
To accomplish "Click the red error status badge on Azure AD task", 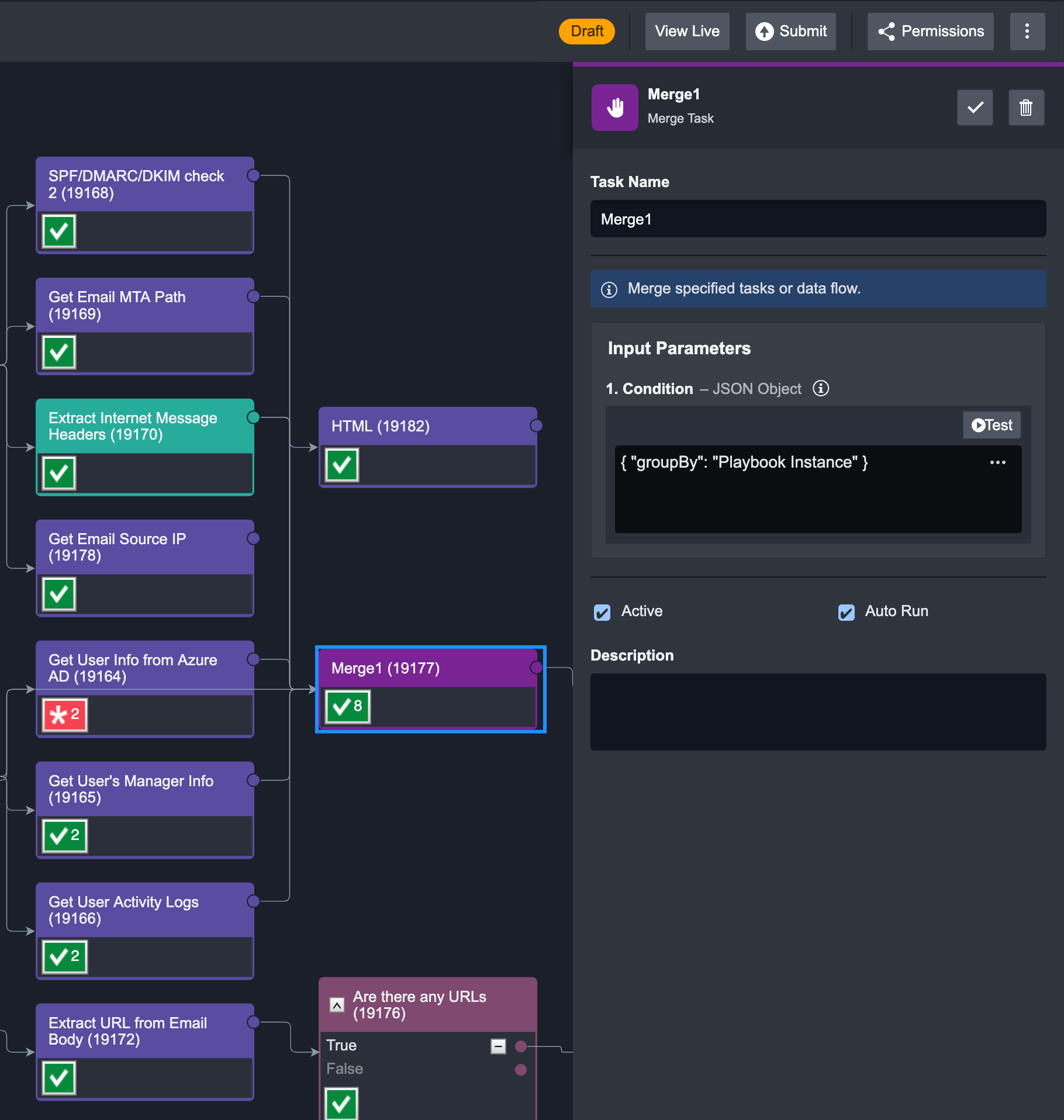I will point(65,714).
